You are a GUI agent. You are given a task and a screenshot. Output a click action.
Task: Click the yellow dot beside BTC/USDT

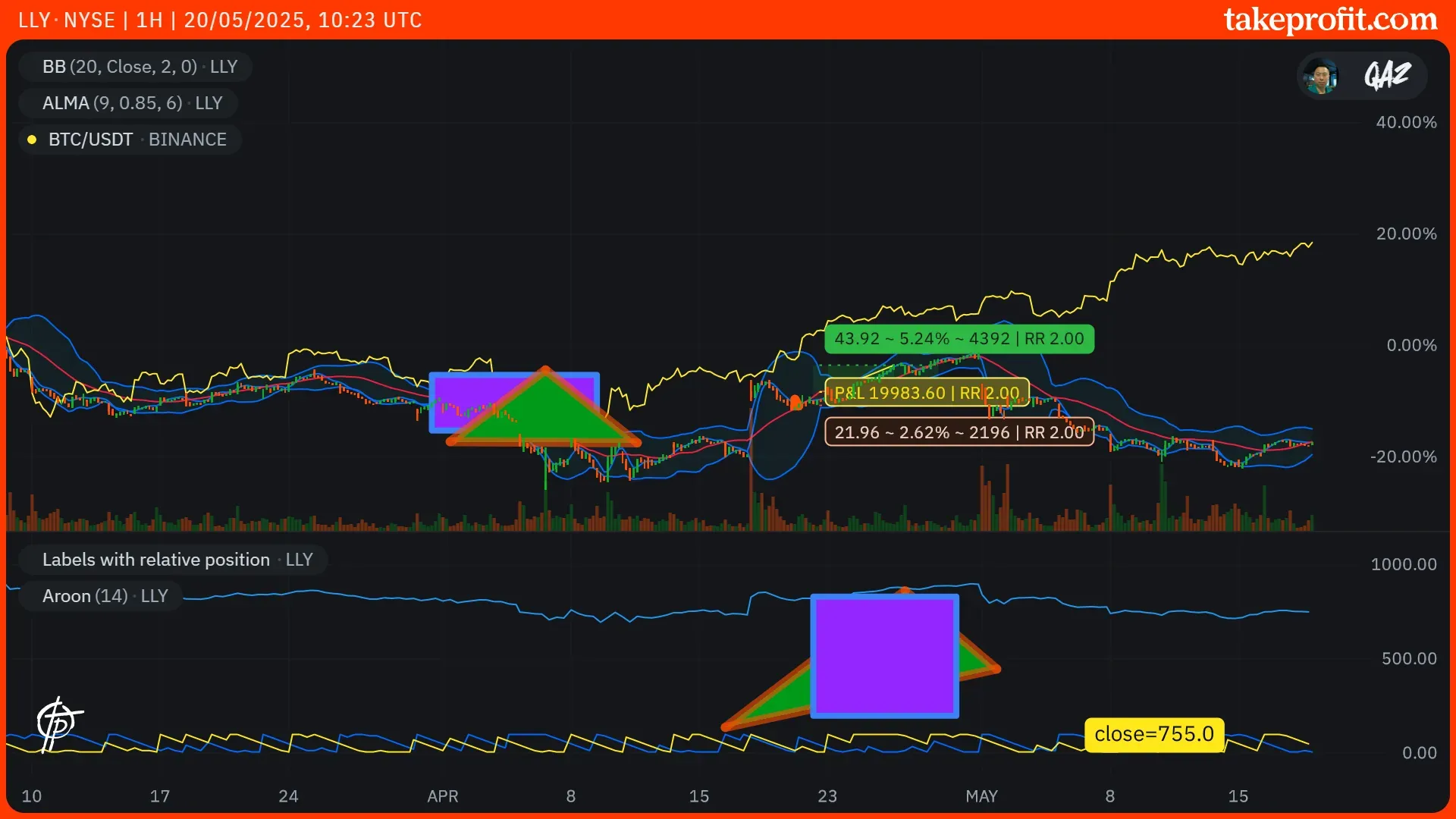coord(32,140)
